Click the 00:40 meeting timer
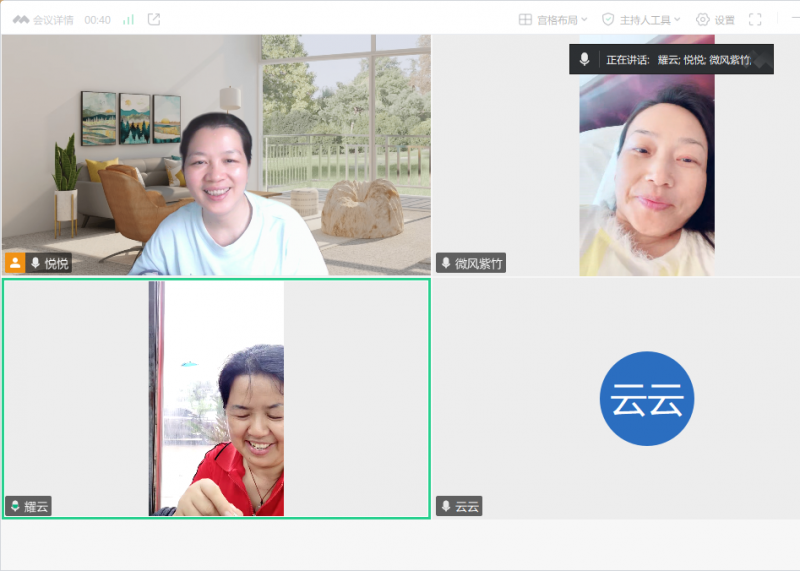Screen dimensions: 800x571 point(98,19)
